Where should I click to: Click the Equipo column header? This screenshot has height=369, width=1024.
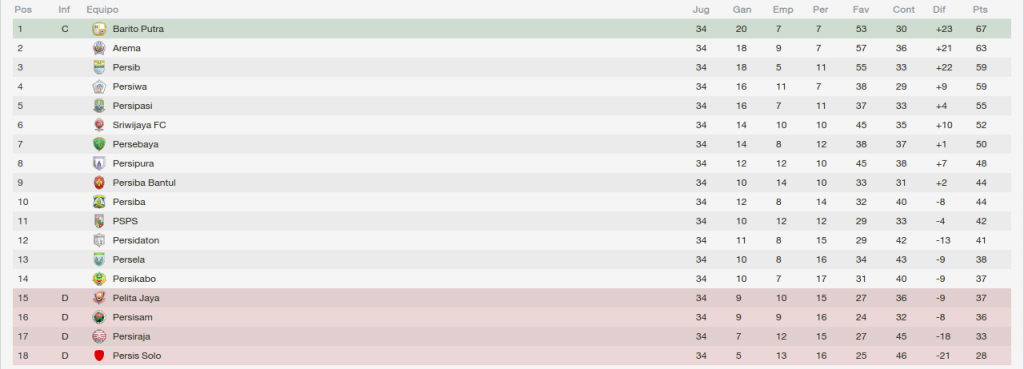pyautogui.click(x=103, y=10)
